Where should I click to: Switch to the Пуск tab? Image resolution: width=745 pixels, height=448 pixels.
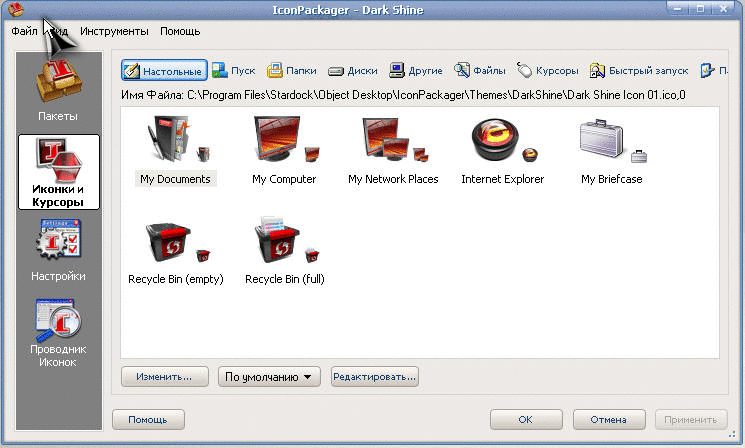tap(234, 71)
